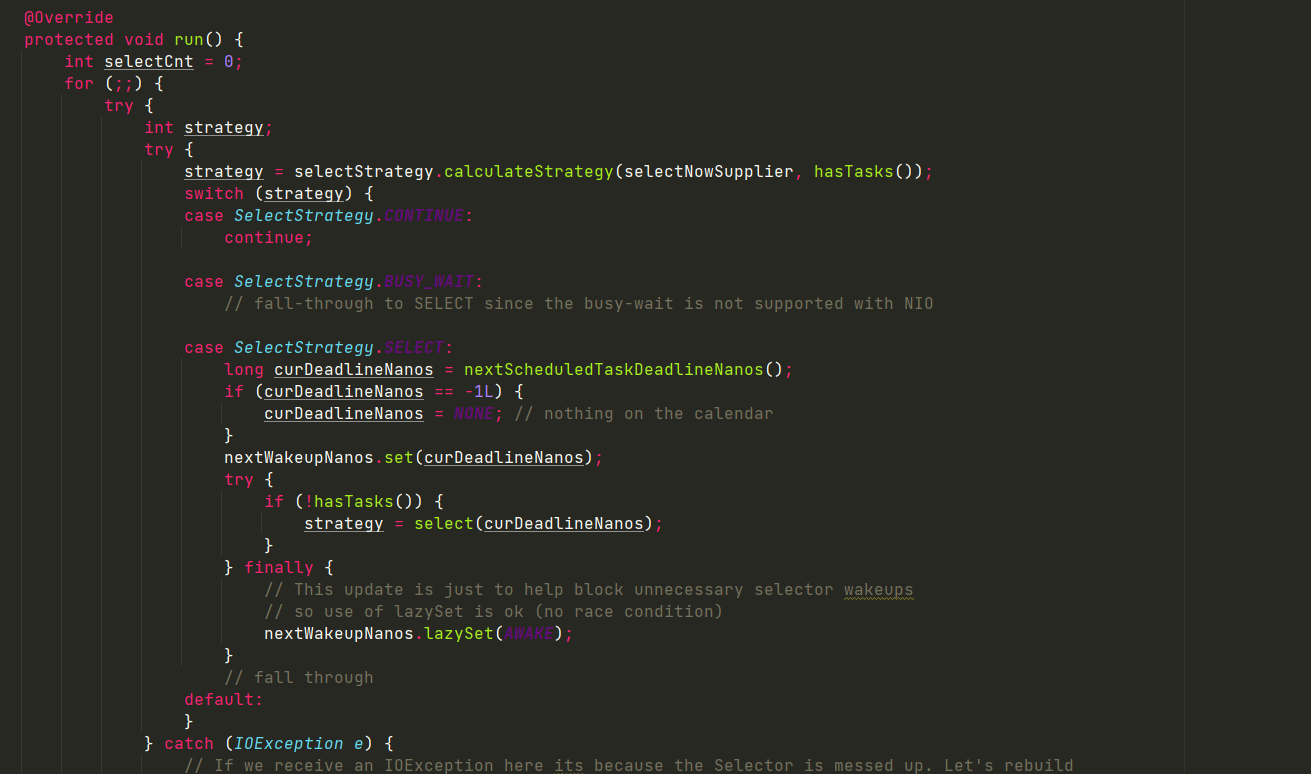This screenshot has height=774, width=1311.
Task: Click the select(curDeadlineNanos) call
Action: pyautogui.click(x=534, y=523)
